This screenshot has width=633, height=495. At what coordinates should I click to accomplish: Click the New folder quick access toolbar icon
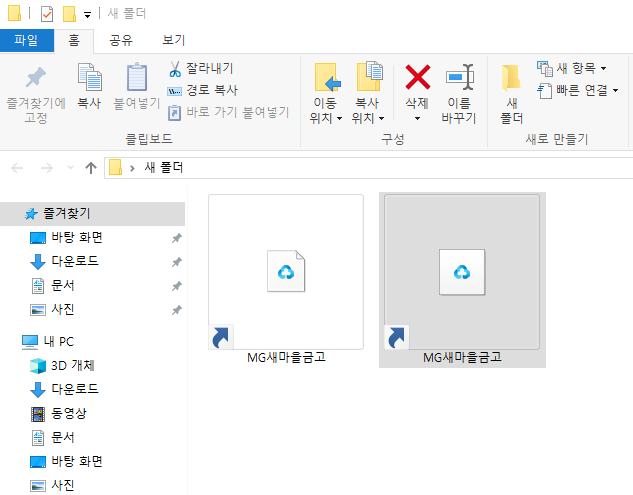tap(69, 14)
